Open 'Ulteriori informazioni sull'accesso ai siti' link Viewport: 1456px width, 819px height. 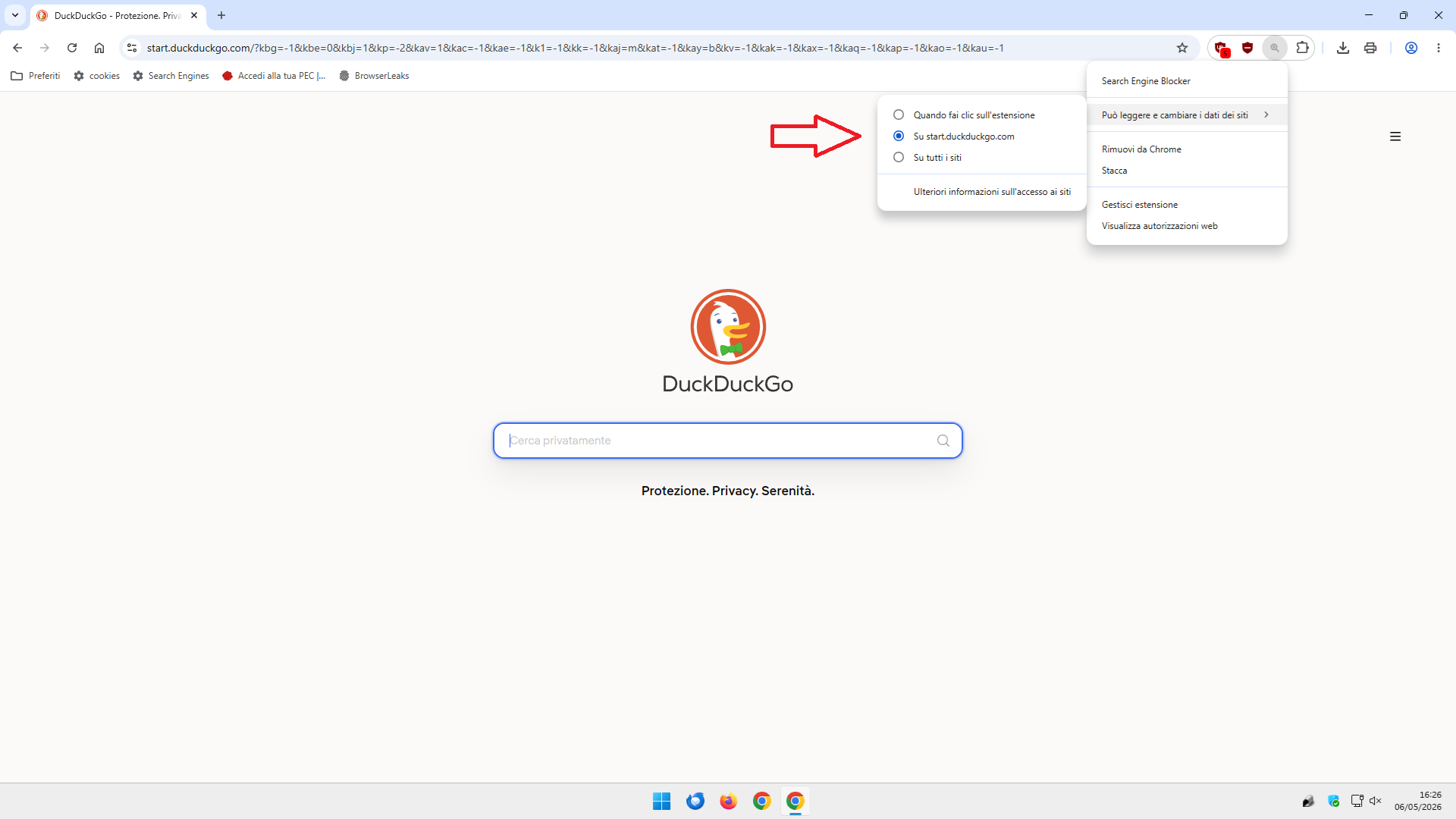pyautogui.click(x=992, y=192)
